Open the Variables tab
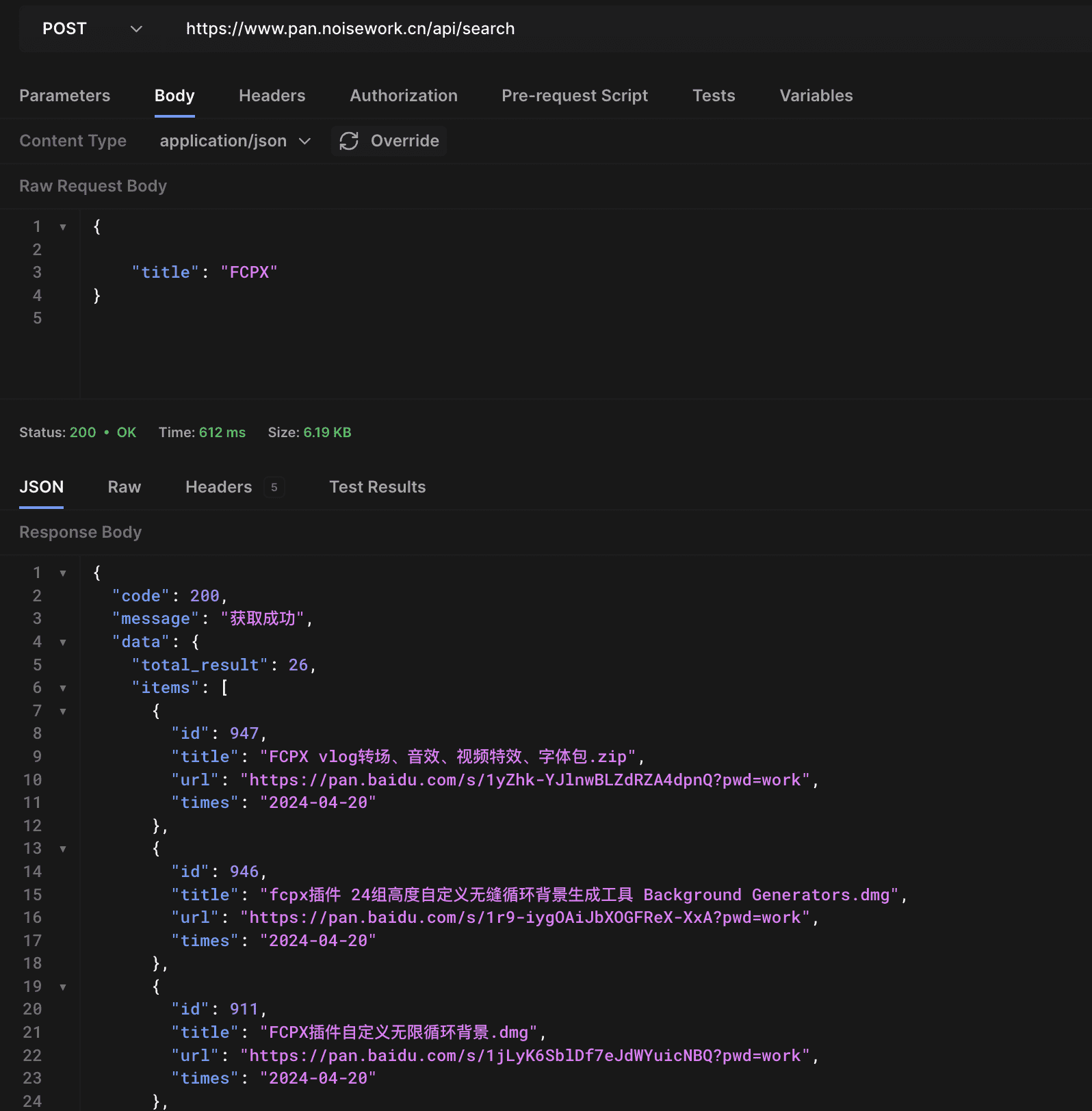This screenshot has height=1111, width=1092. tap(816, 96)
